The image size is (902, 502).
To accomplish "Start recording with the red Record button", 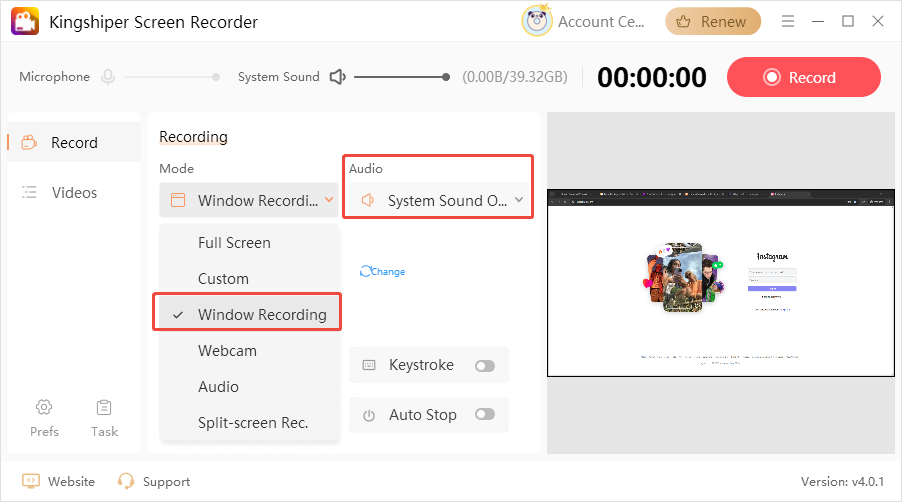I will pyautogui.click(x=804, y=77).
